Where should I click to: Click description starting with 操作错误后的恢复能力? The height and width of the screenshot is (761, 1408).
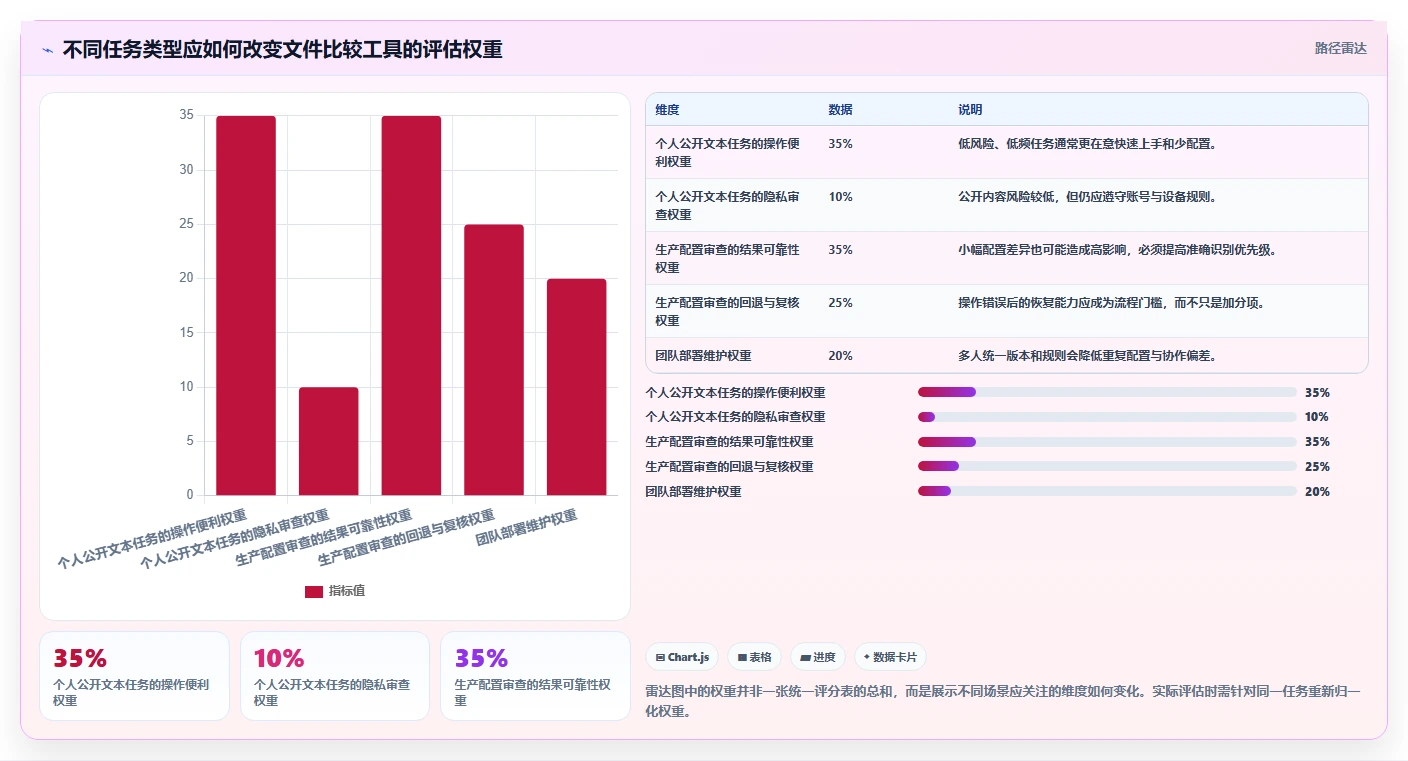pyautogui.click(x=1111, y=302)
